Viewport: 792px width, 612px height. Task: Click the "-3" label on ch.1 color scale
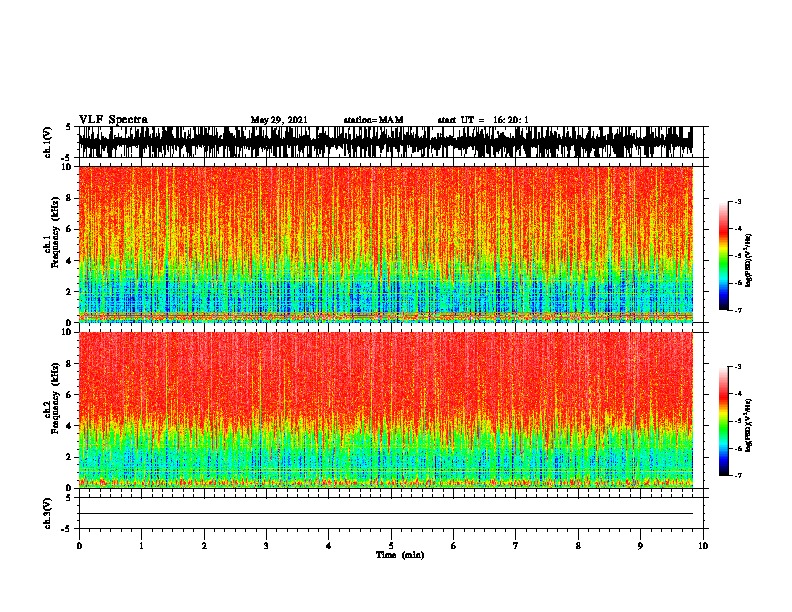(x=737, y=201)
